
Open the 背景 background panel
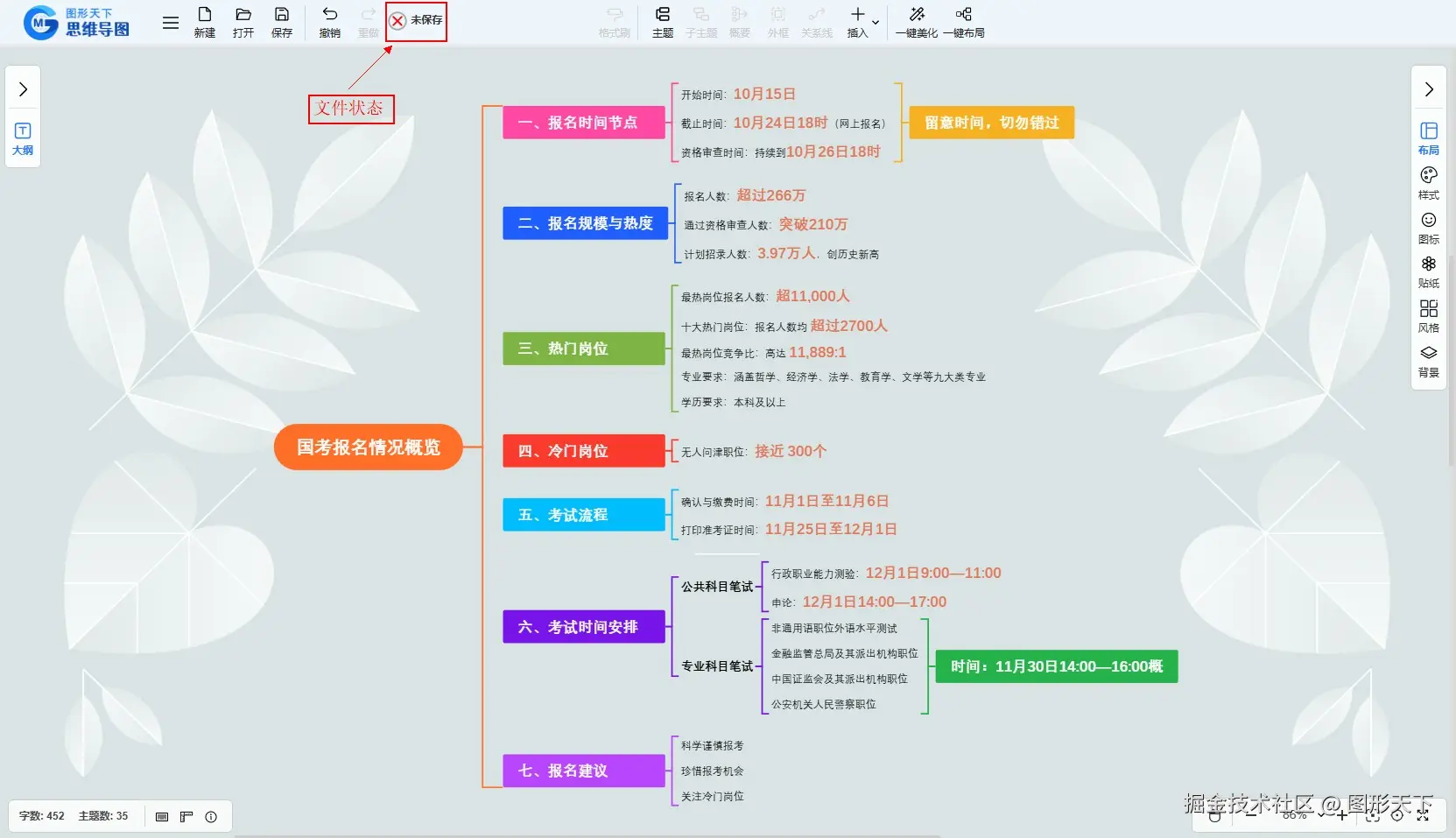click(1429, 361)
